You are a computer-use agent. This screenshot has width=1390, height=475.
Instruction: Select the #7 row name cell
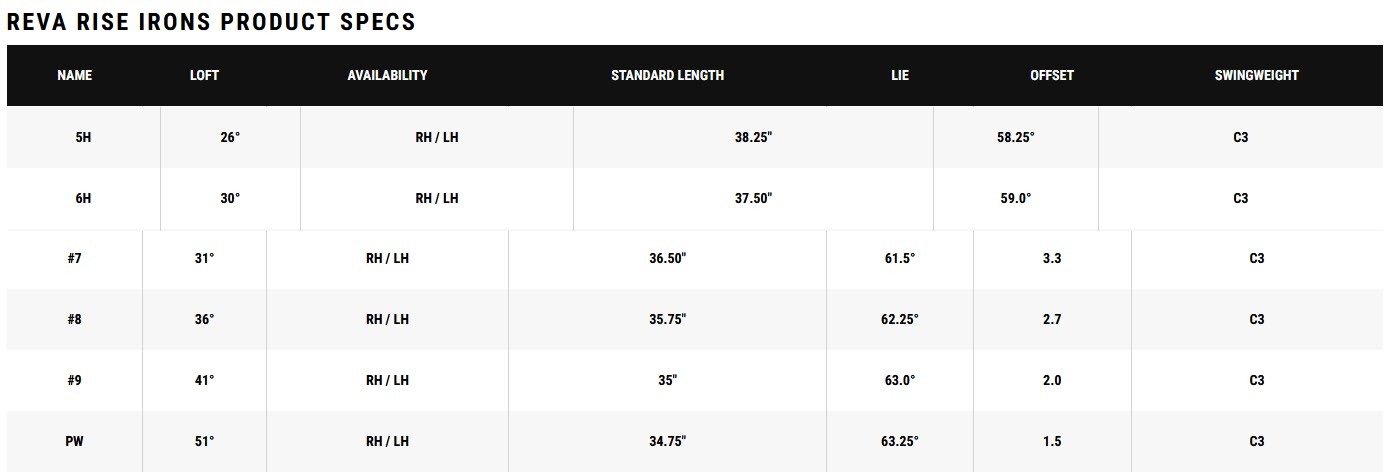point(74,258)
